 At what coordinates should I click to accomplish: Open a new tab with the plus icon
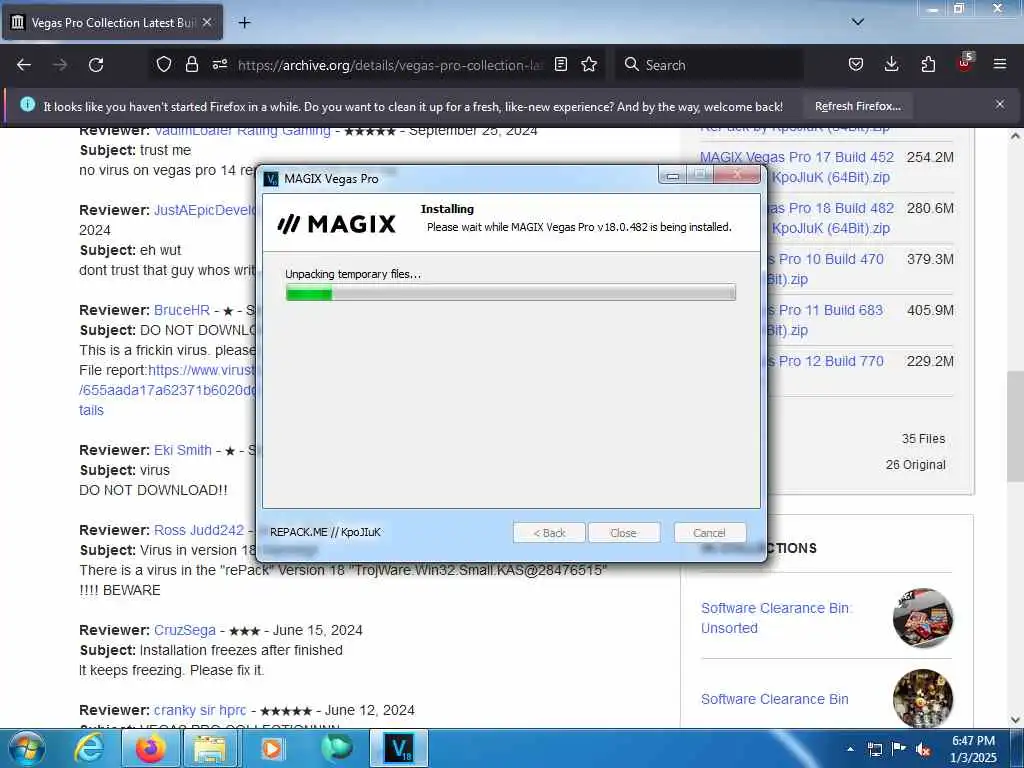(x=244, y=23)
